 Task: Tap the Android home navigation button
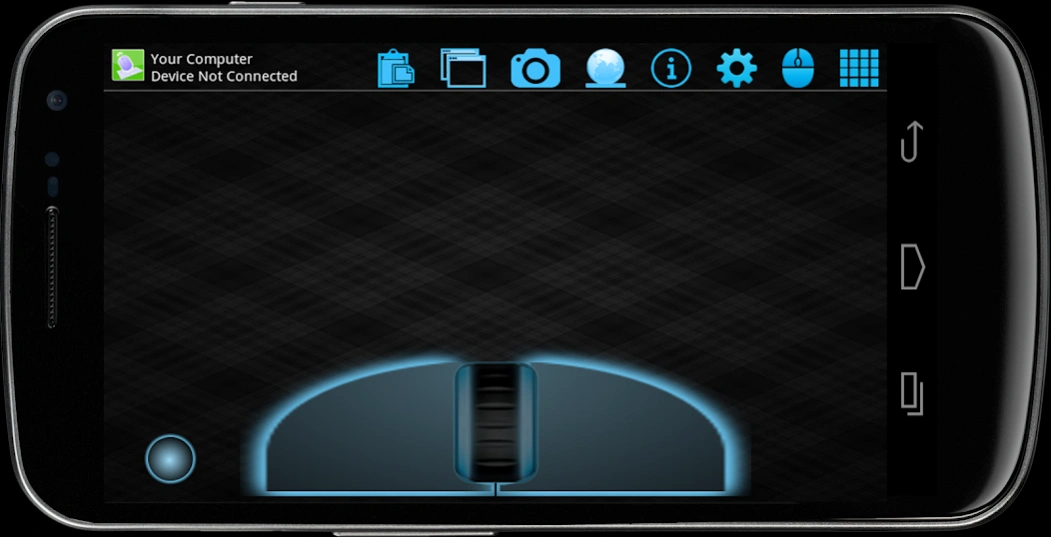pyautogui.click(x=912, y=267)
